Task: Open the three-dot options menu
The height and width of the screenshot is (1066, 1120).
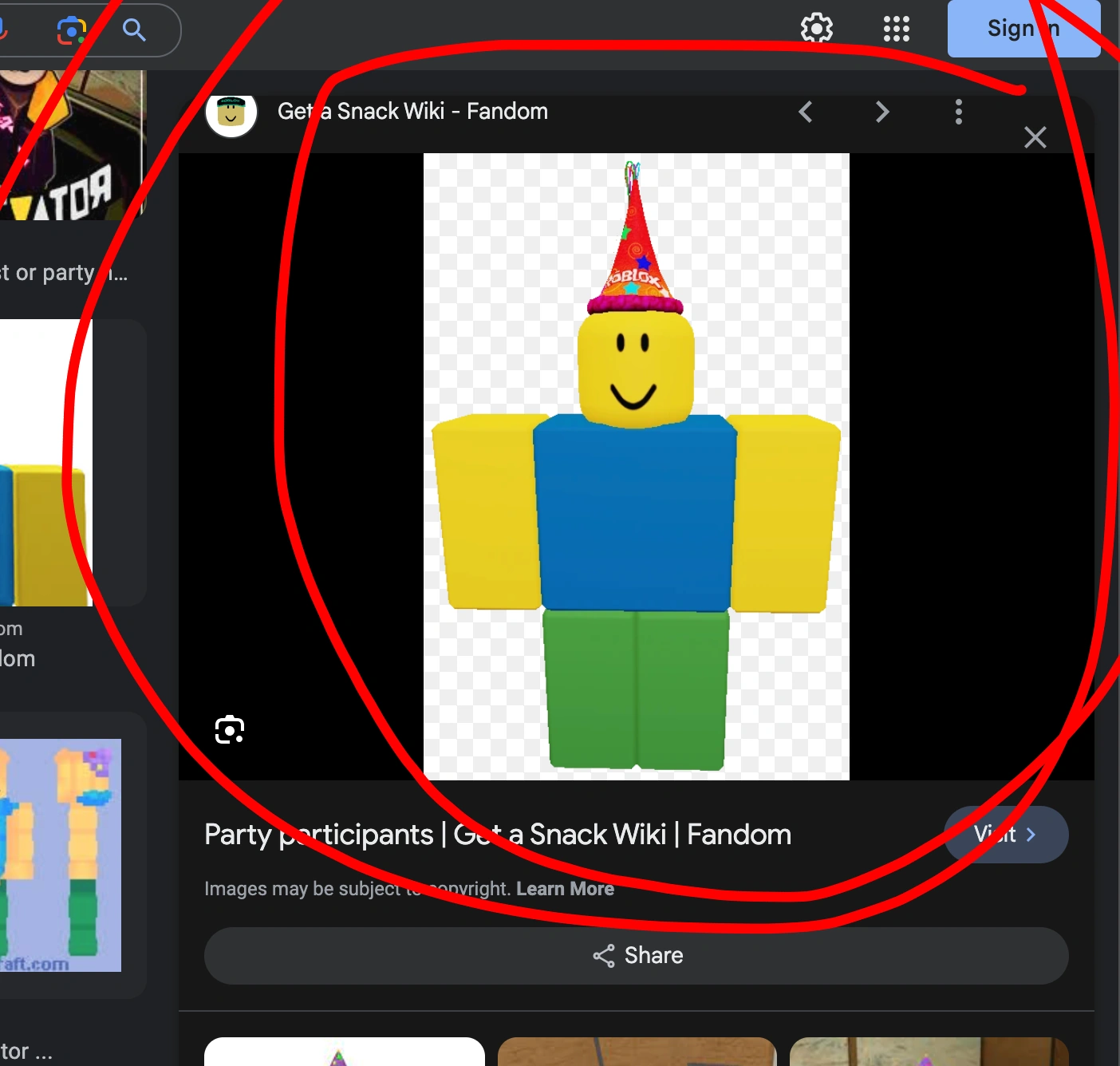Action: 958,112
